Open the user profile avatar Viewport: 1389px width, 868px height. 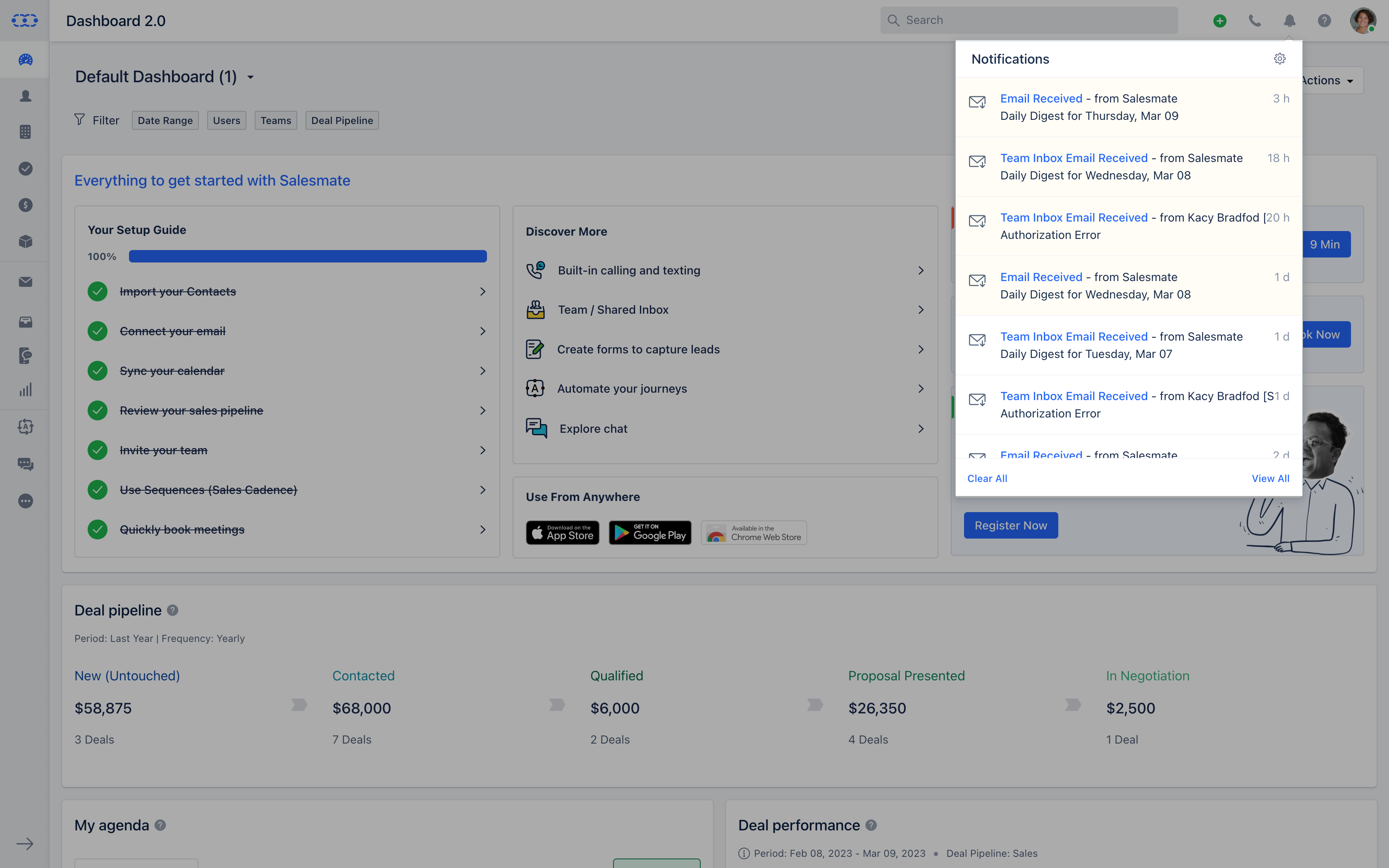[x=1363, y=21]
